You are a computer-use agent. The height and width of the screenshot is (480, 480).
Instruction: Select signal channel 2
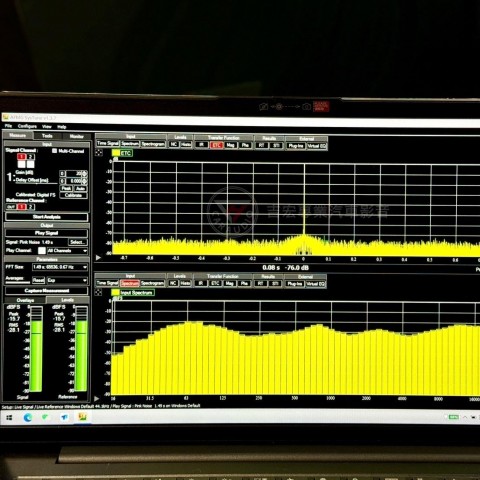[x=30, y=157]
